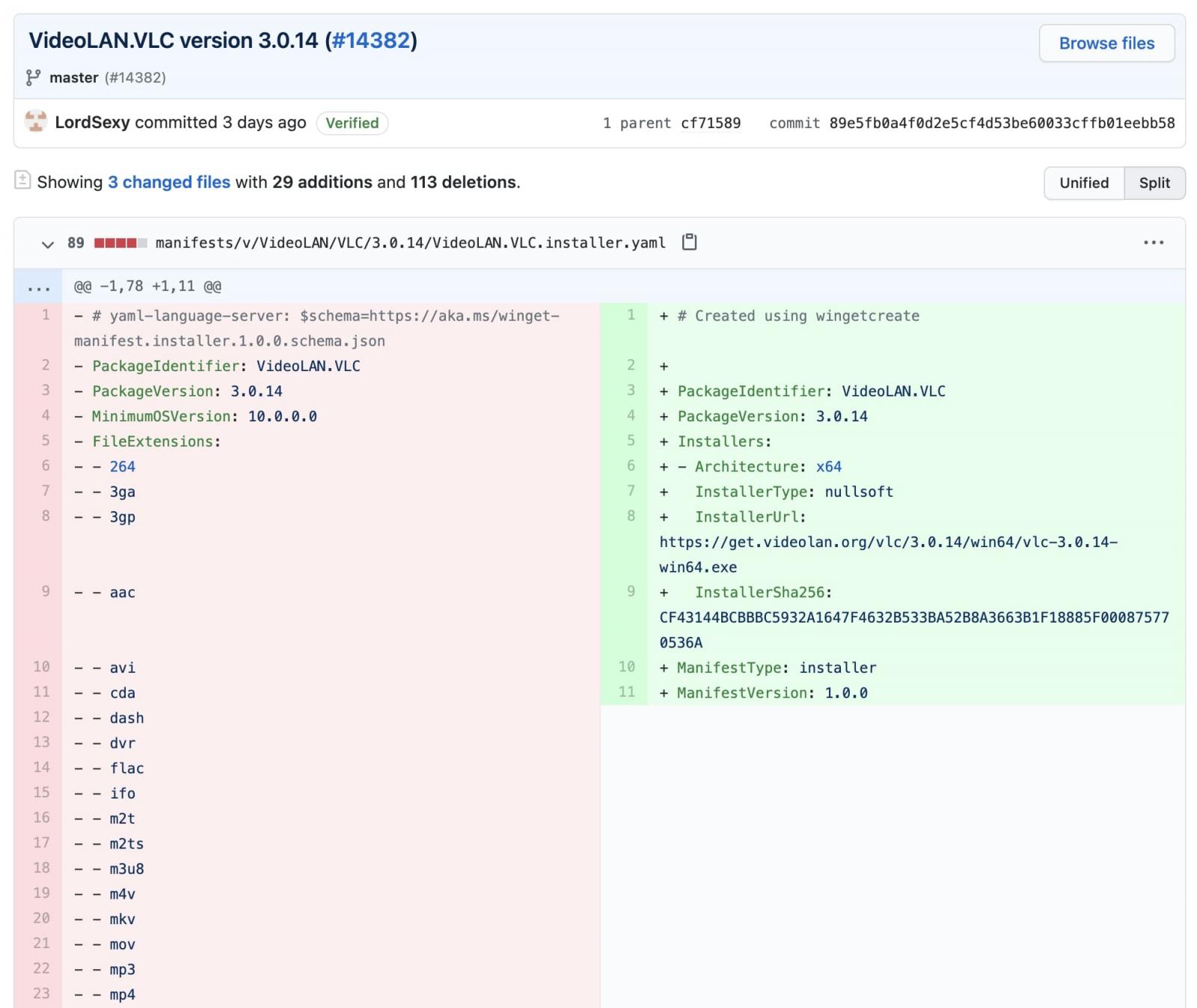Show the Verified signature badge details
The width and height of the screenshot is (1197, 1008).
tap(352, 123)
